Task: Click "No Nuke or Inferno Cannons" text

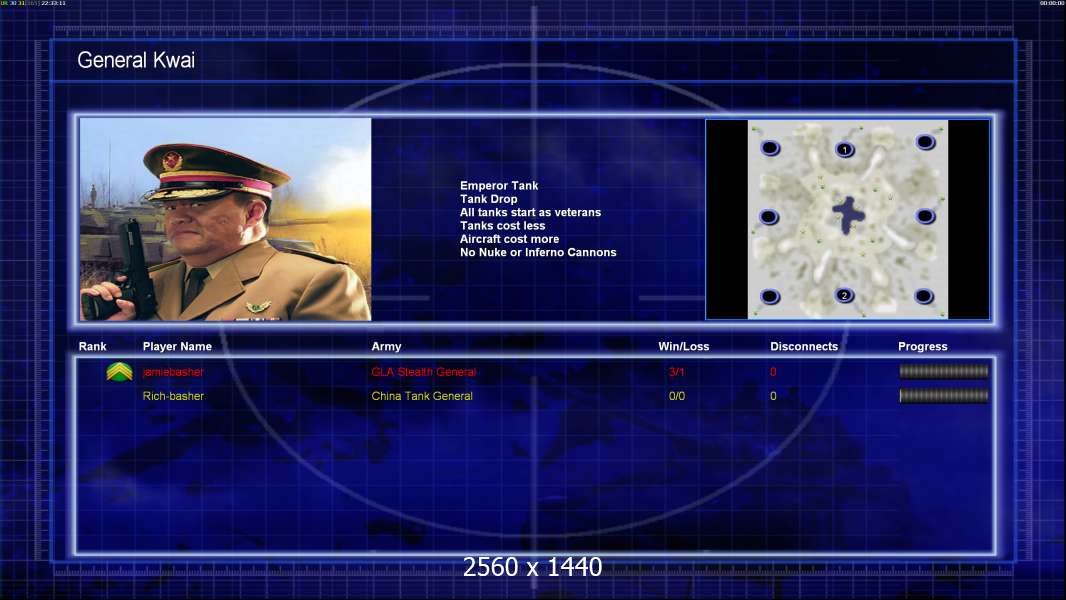Action: pos(538,252)
